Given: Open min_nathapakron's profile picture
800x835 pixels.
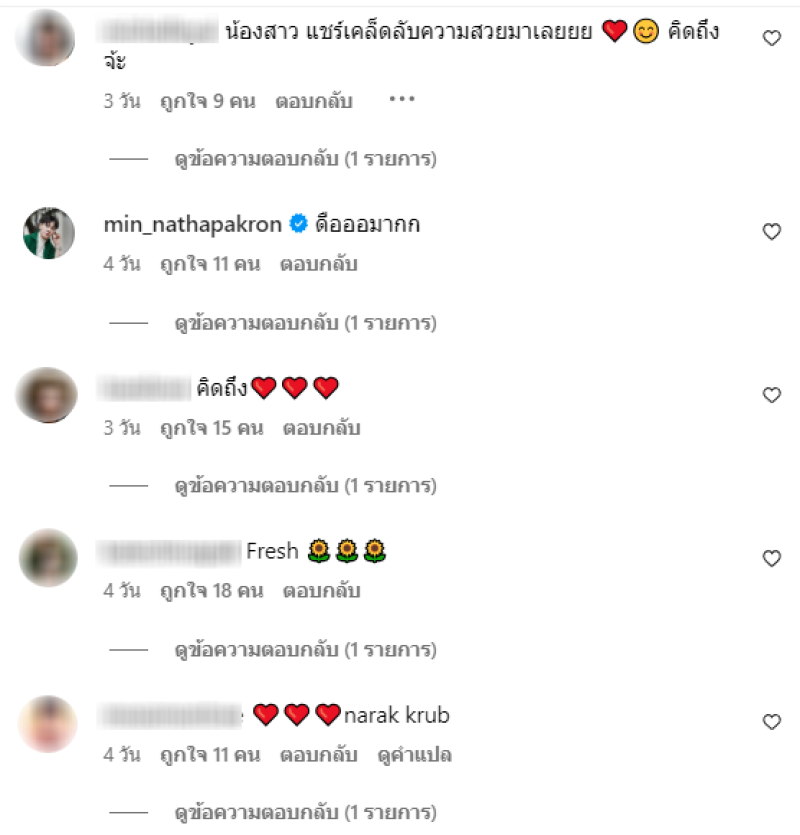Looking at the screenshot, I should pos(48,233).
